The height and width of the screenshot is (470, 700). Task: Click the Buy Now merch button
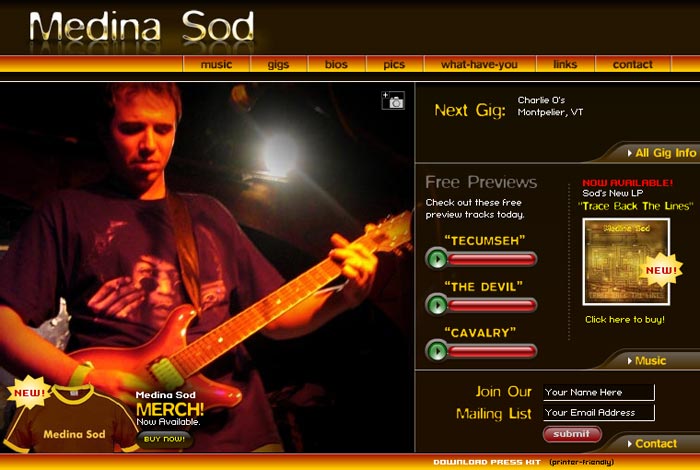[164, 439]
